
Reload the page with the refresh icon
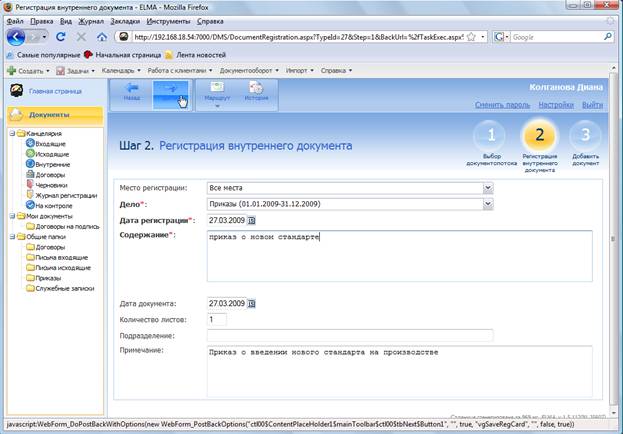[60, 37]
